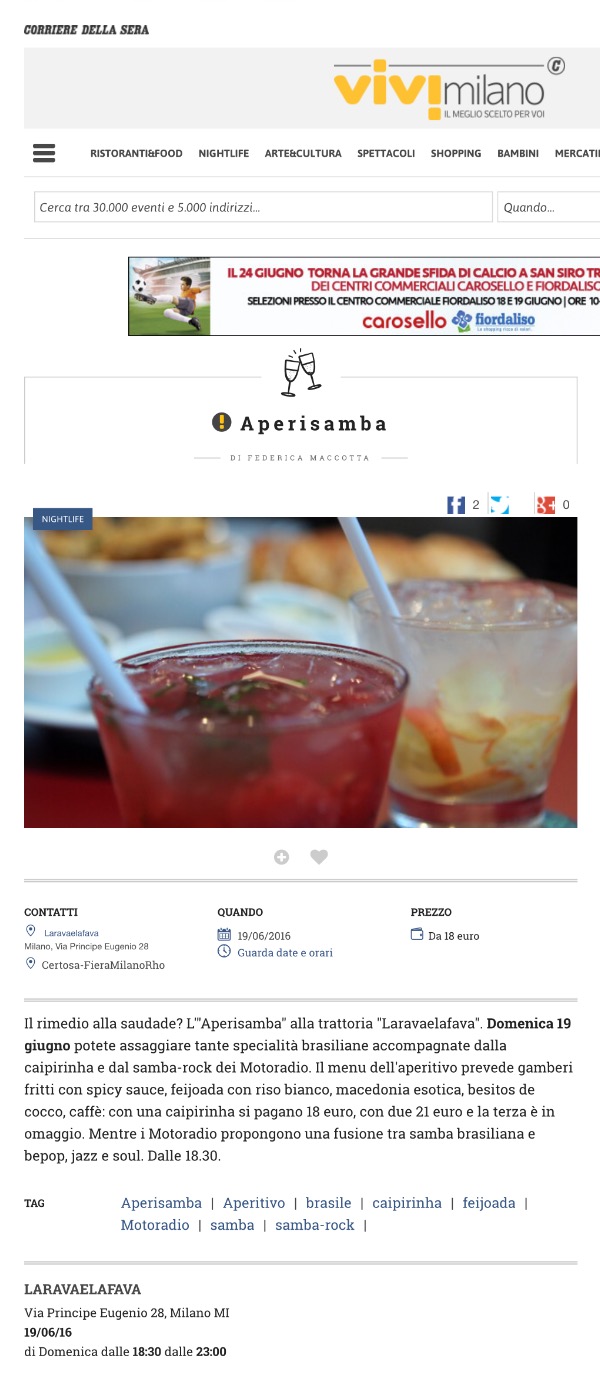600x1396 pixels.
Task: Open the Guarda date e orari link
Action: coord(285,953)
